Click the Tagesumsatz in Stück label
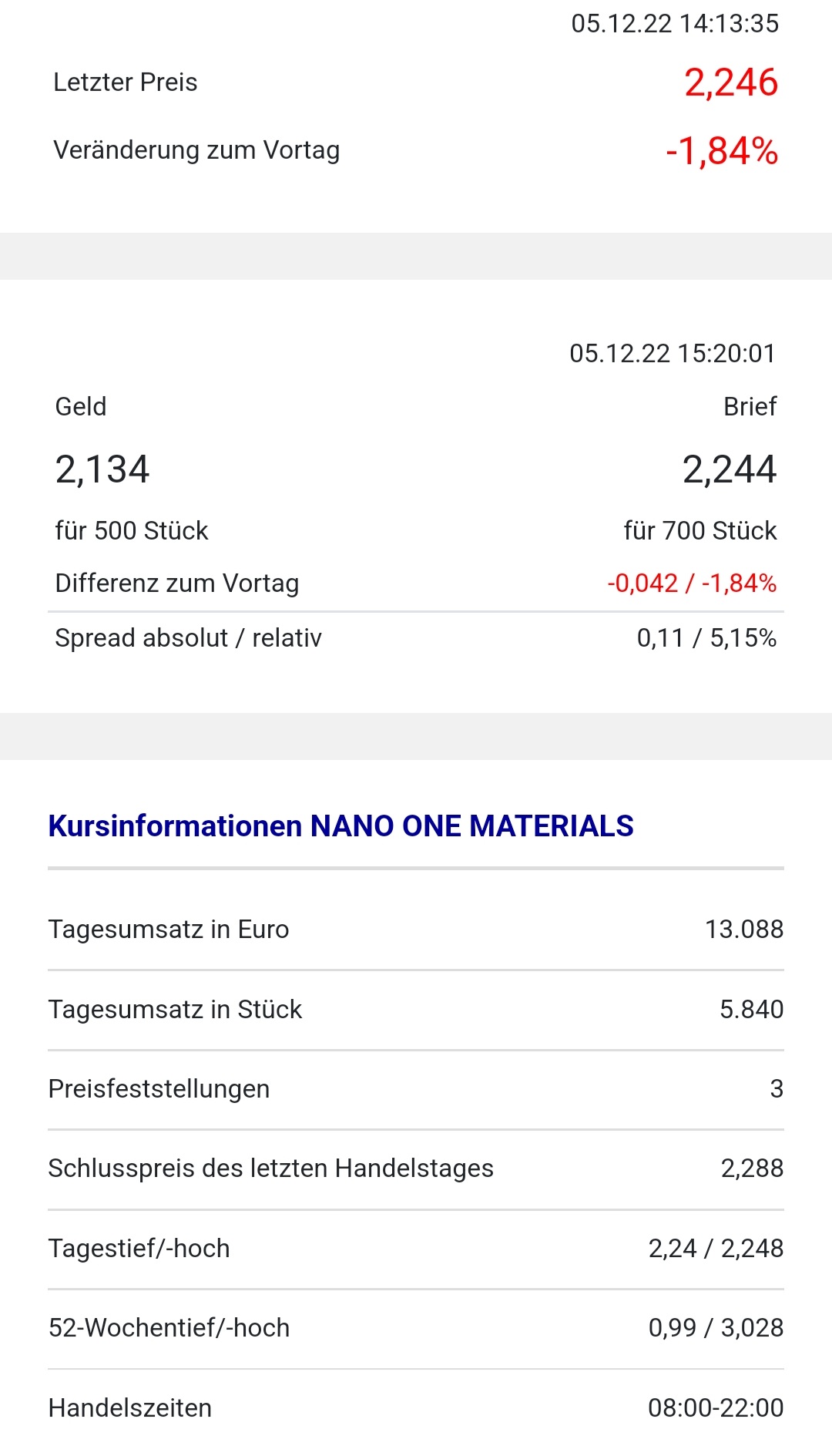Image resolution: width=832 pixels, height=1456 pixels. 175,1010
